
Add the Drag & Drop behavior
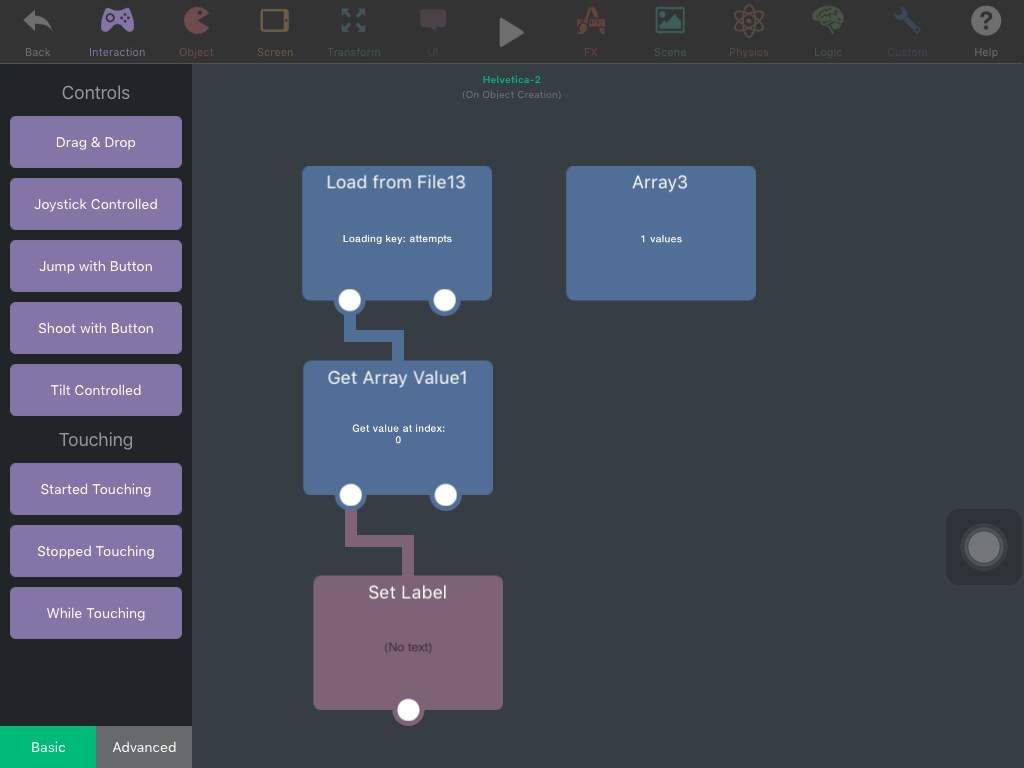(96, 142)
